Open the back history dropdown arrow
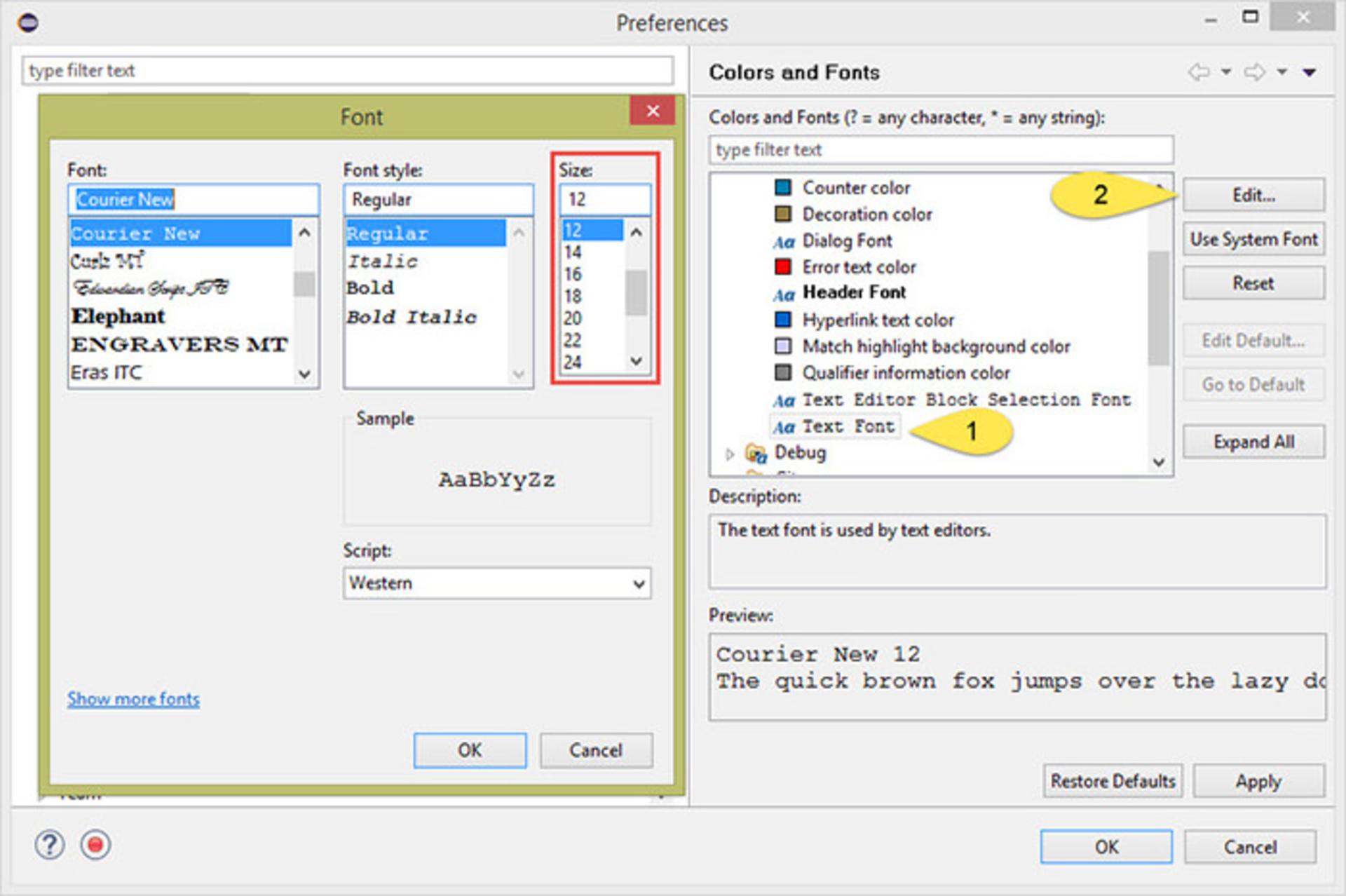1346x896 pixels. tap(1226, 72)
